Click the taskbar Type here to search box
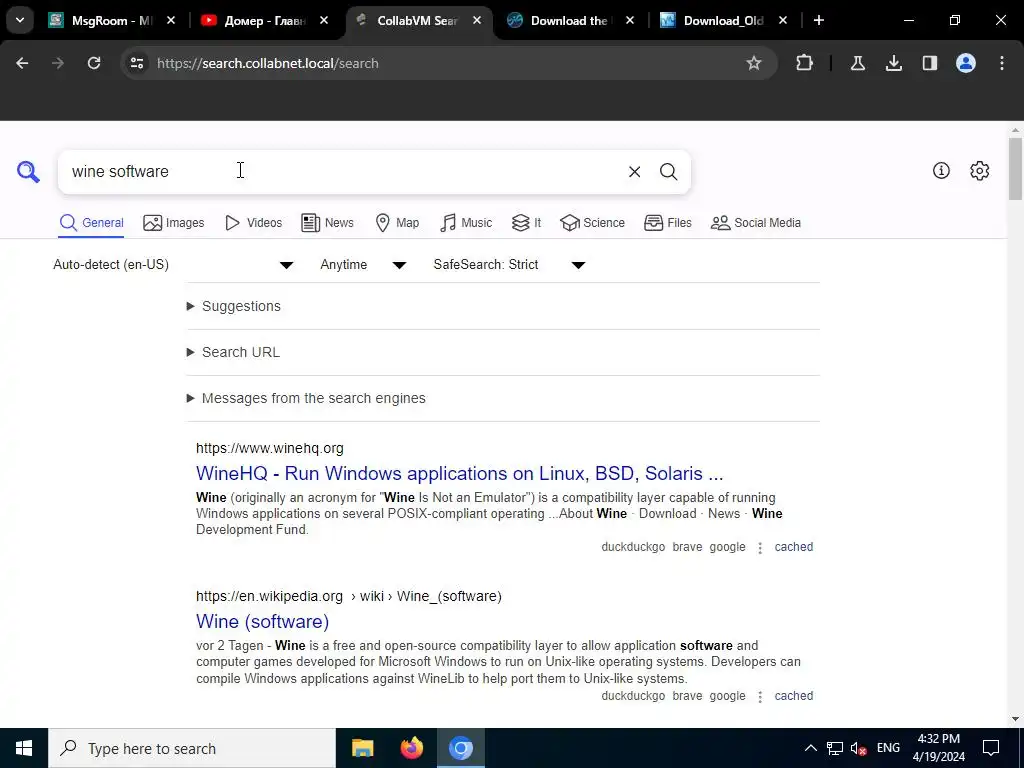This screenshot has height=768, width=1024. (x=192, y=748)
